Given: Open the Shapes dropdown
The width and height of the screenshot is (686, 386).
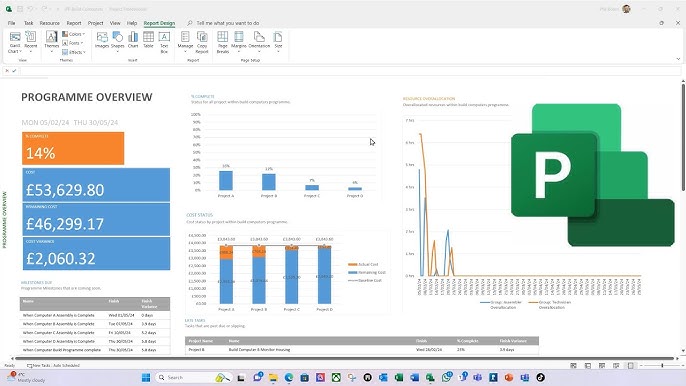Looking at the screenshot, I should [117, 42].
